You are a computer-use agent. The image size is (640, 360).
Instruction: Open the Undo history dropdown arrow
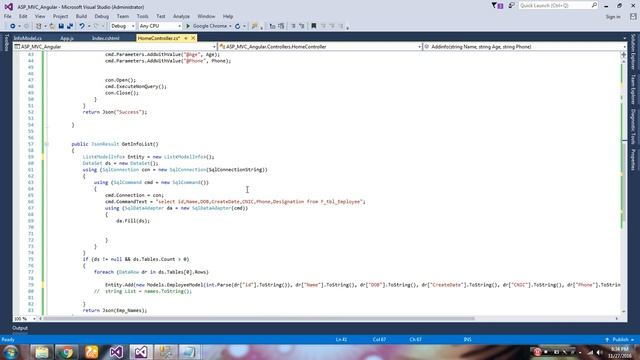(89, 26)
